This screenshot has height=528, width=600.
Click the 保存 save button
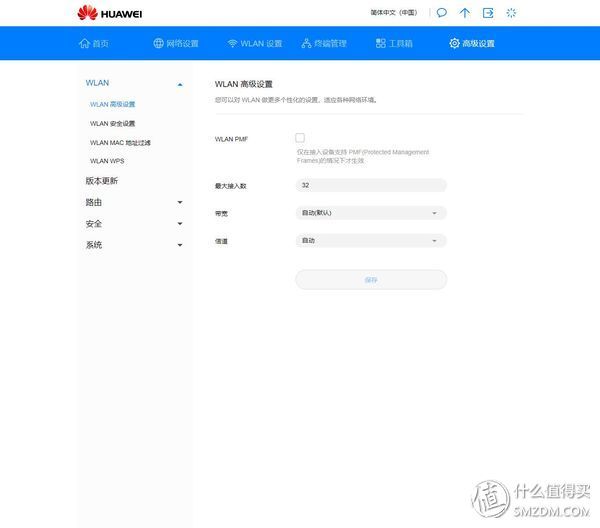(371, 280)
